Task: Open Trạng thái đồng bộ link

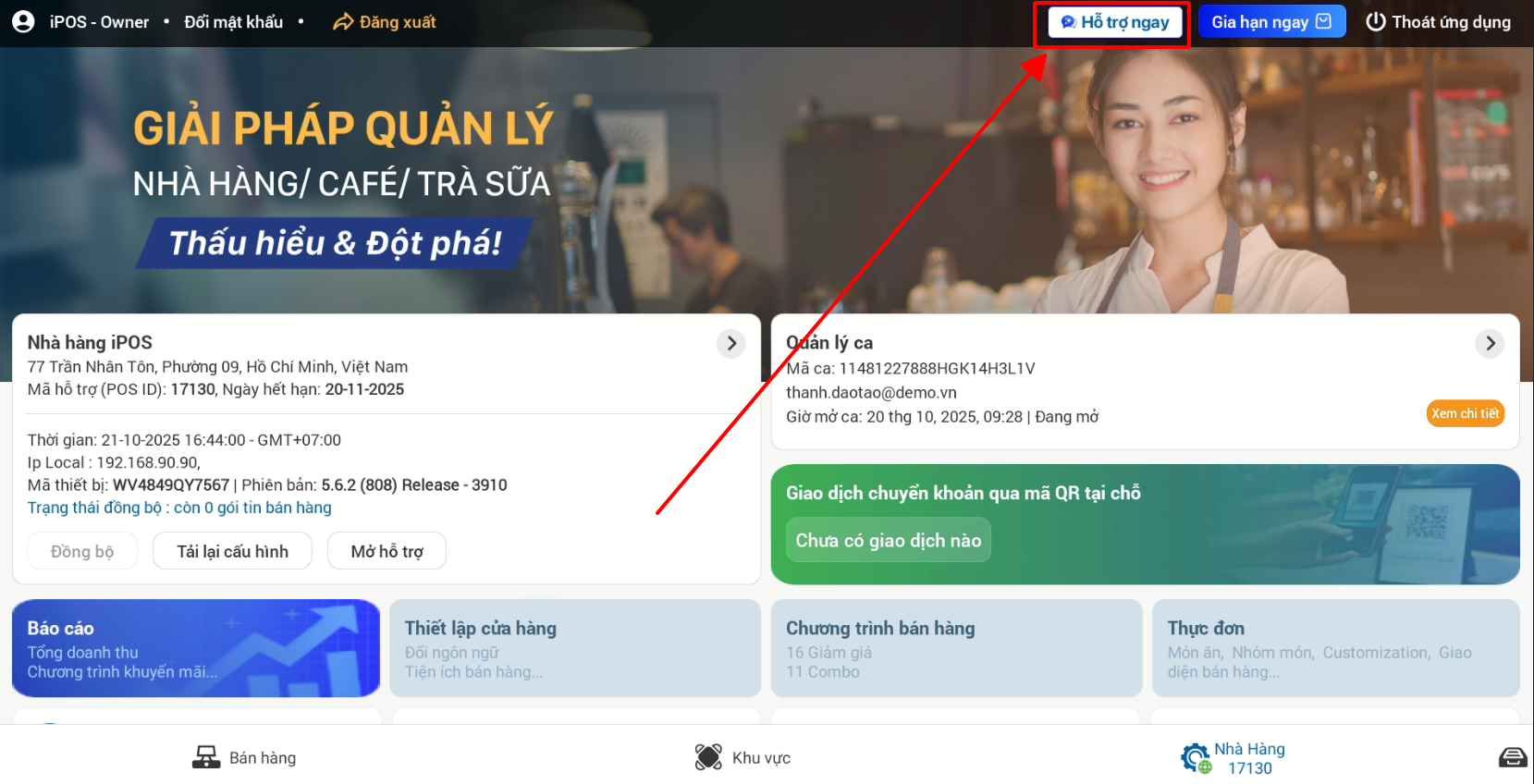Action: 179,508
